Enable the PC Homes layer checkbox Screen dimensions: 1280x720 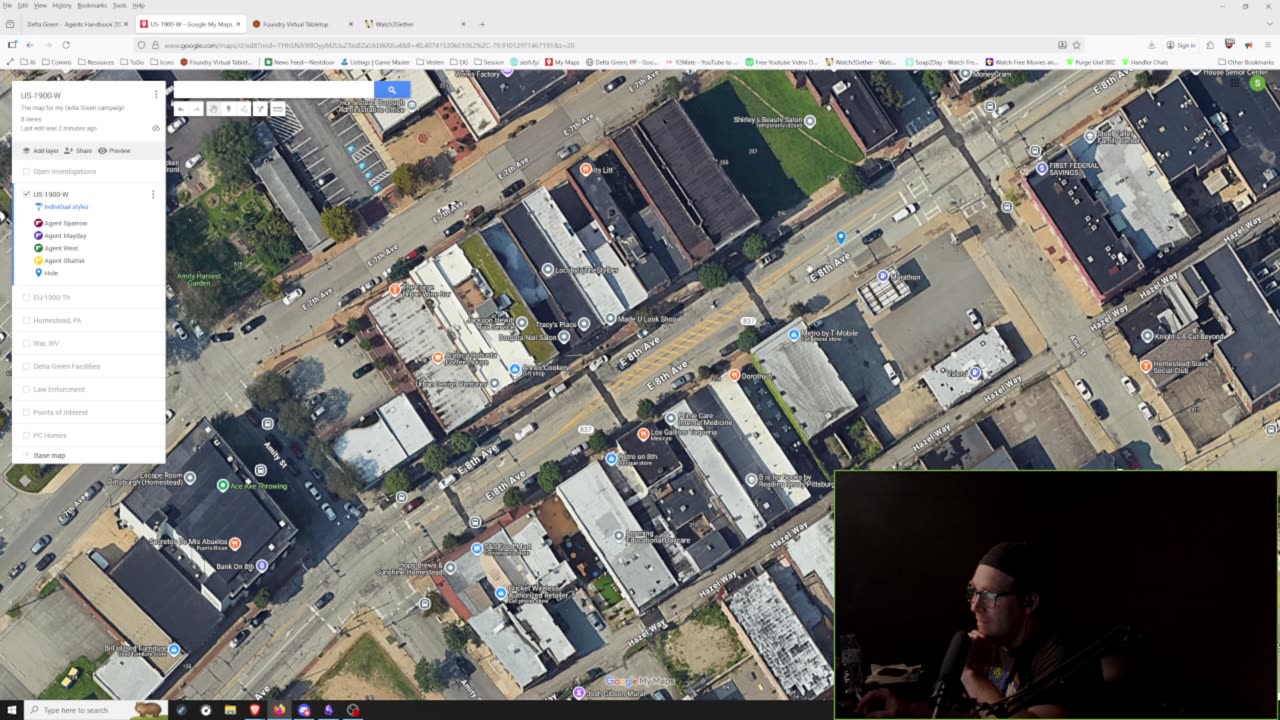[x=27, y=435]
